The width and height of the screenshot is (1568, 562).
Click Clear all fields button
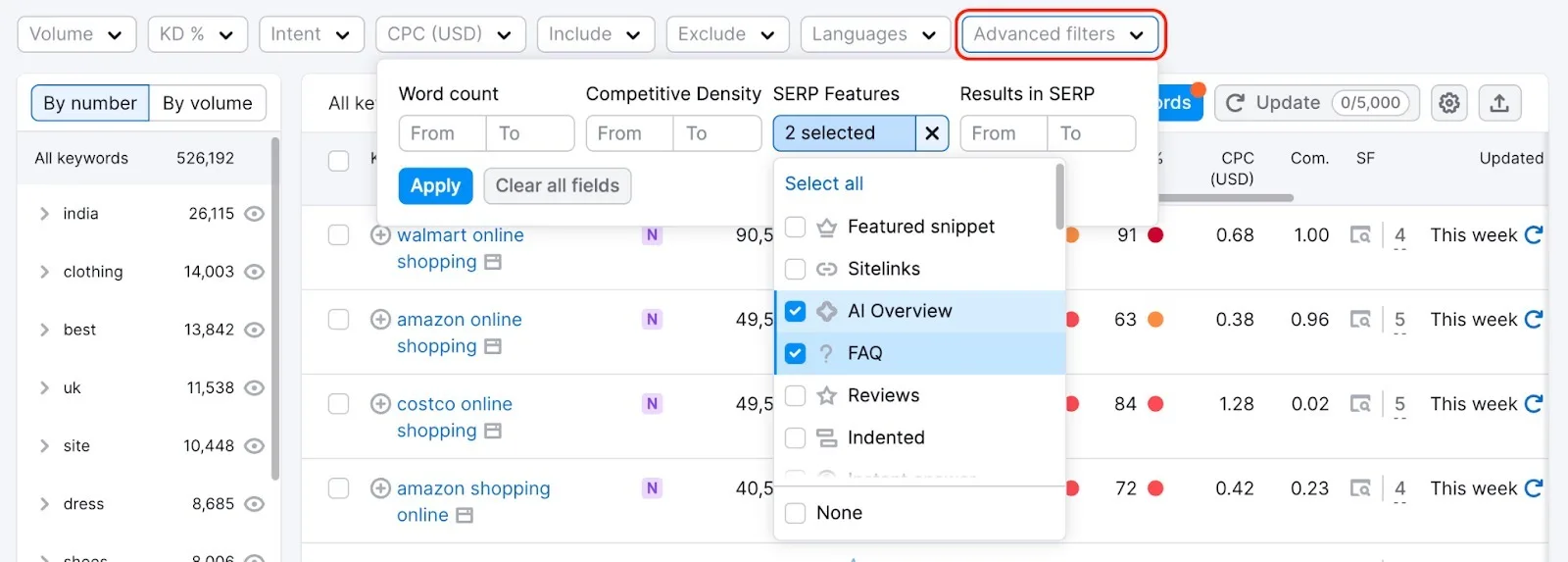tap(558, 186)
